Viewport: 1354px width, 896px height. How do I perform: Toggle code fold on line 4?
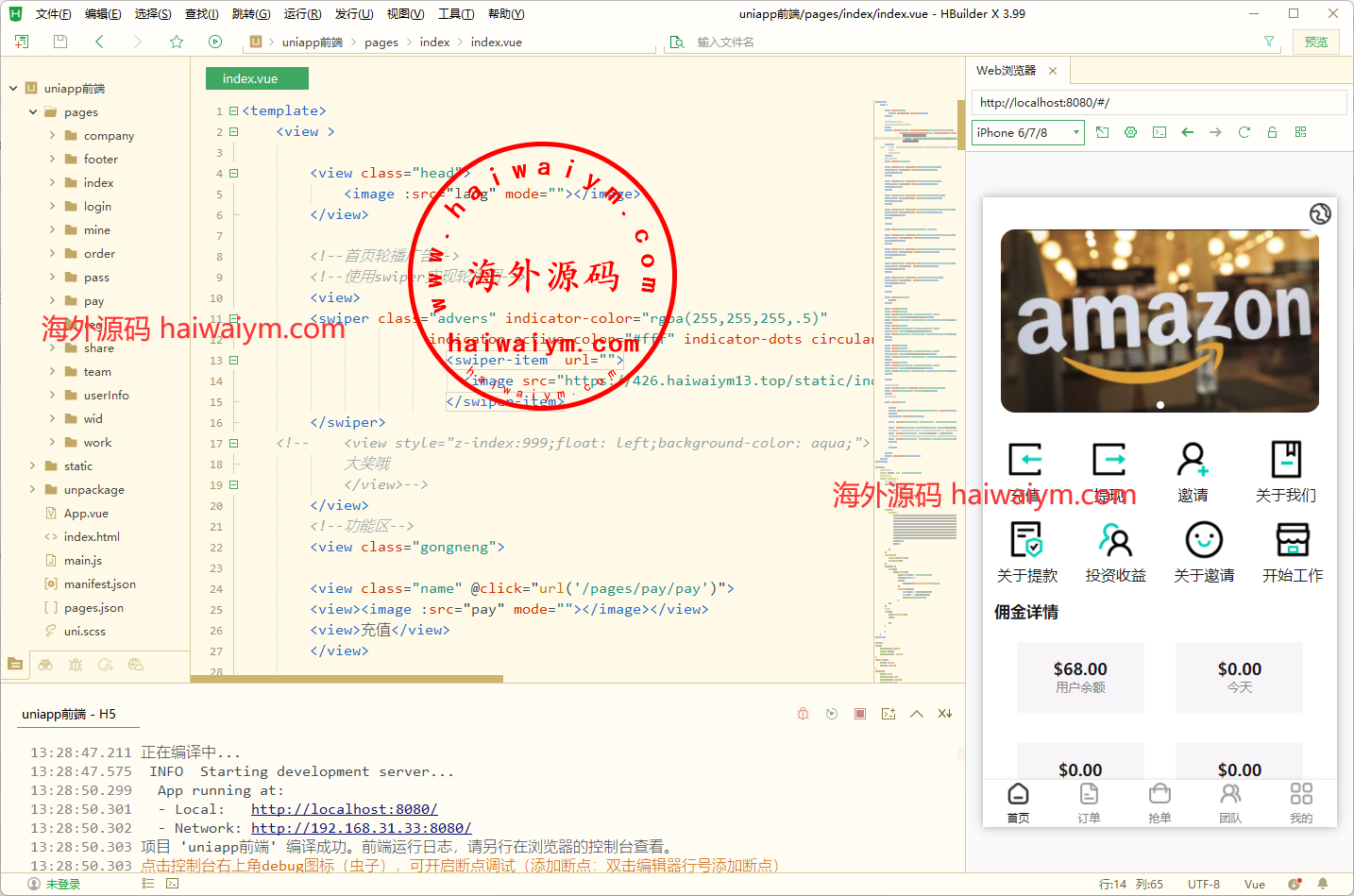point(233,174)
